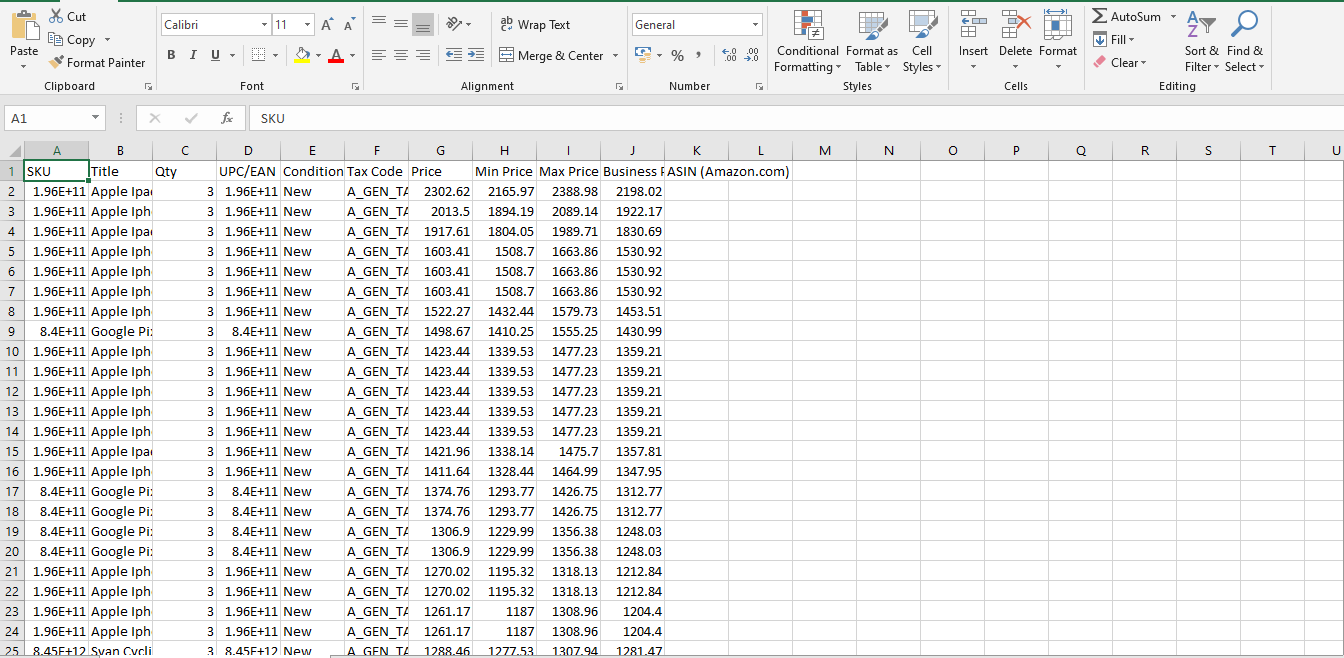Toggle Italic formatting

pos(193,55)
